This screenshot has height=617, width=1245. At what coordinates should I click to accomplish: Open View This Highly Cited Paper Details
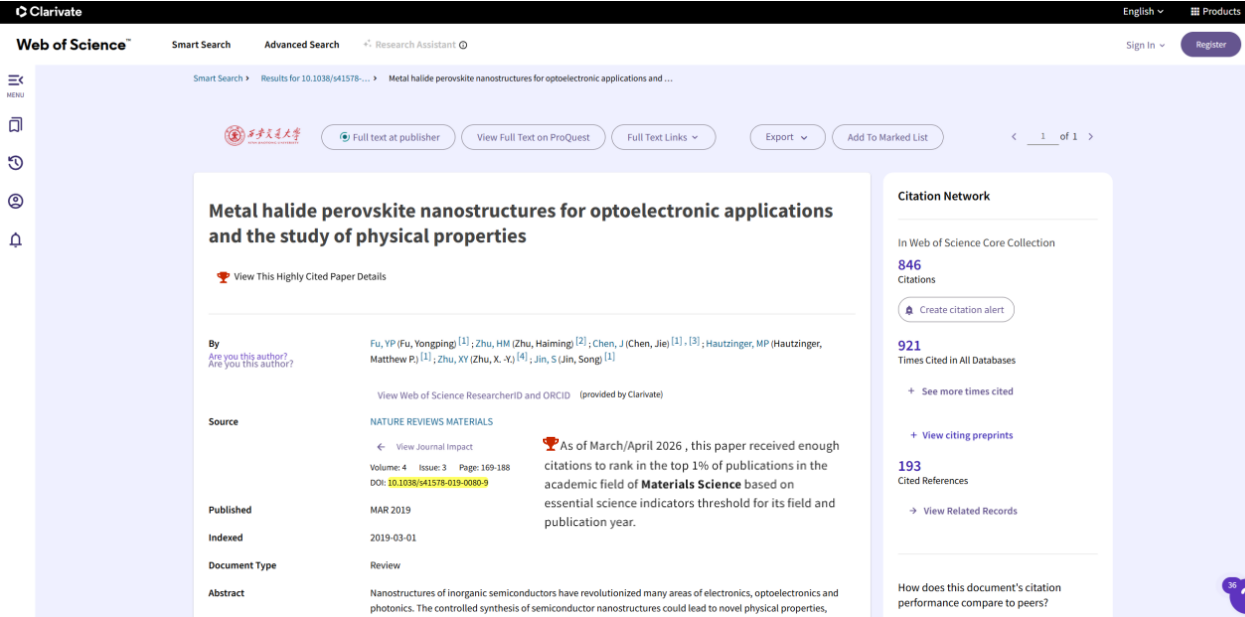click(x=309, y=277)
